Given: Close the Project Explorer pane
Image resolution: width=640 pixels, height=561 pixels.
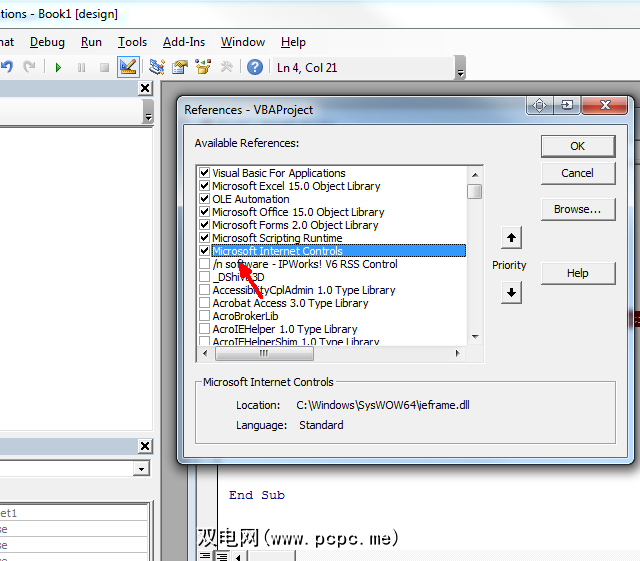Looking at the screenshot, I should tap(145, 88).
